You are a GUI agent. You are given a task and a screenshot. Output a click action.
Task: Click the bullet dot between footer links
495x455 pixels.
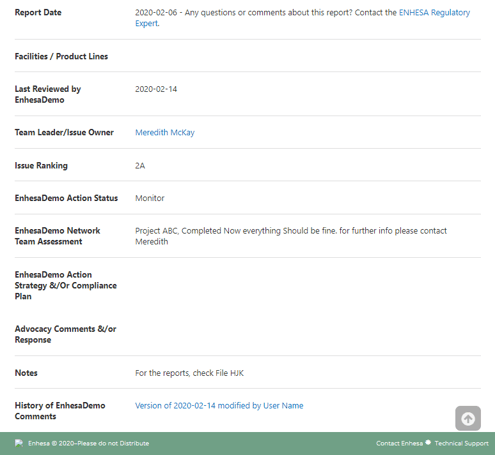428,442
